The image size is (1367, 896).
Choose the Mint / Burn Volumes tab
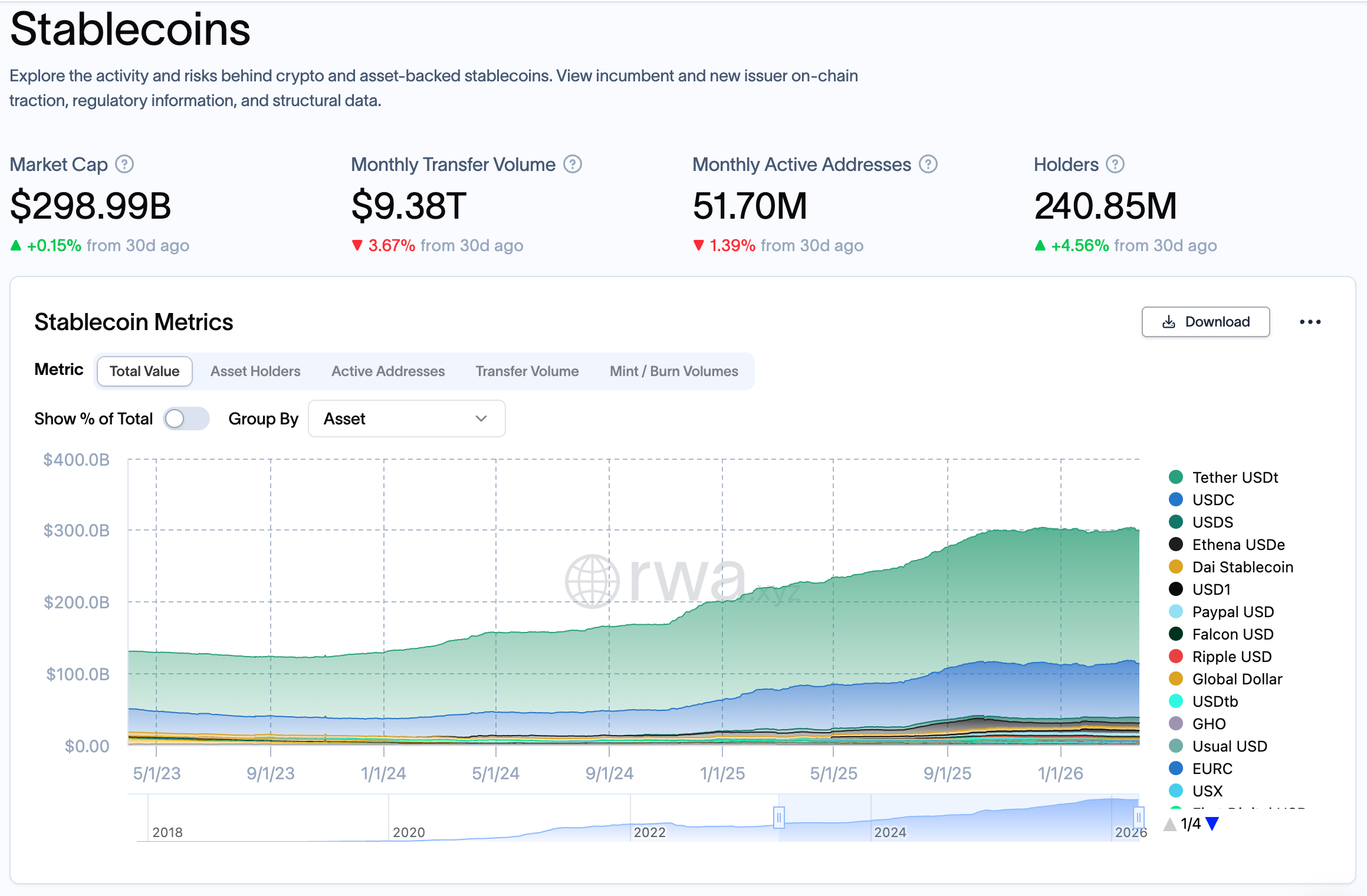(673, 371)
